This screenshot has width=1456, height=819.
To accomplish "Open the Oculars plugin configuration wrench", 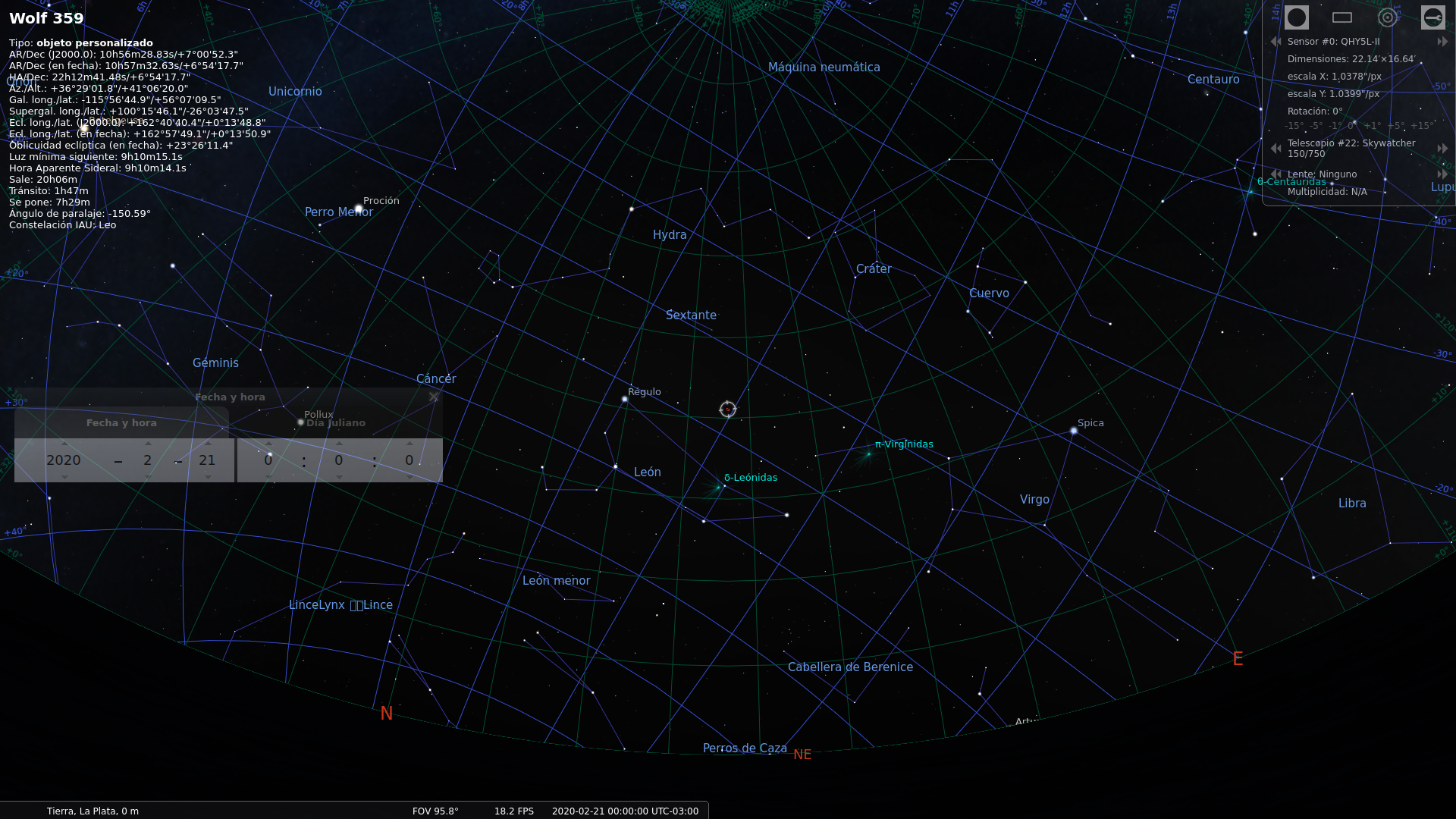I will tap(1433, 17).
